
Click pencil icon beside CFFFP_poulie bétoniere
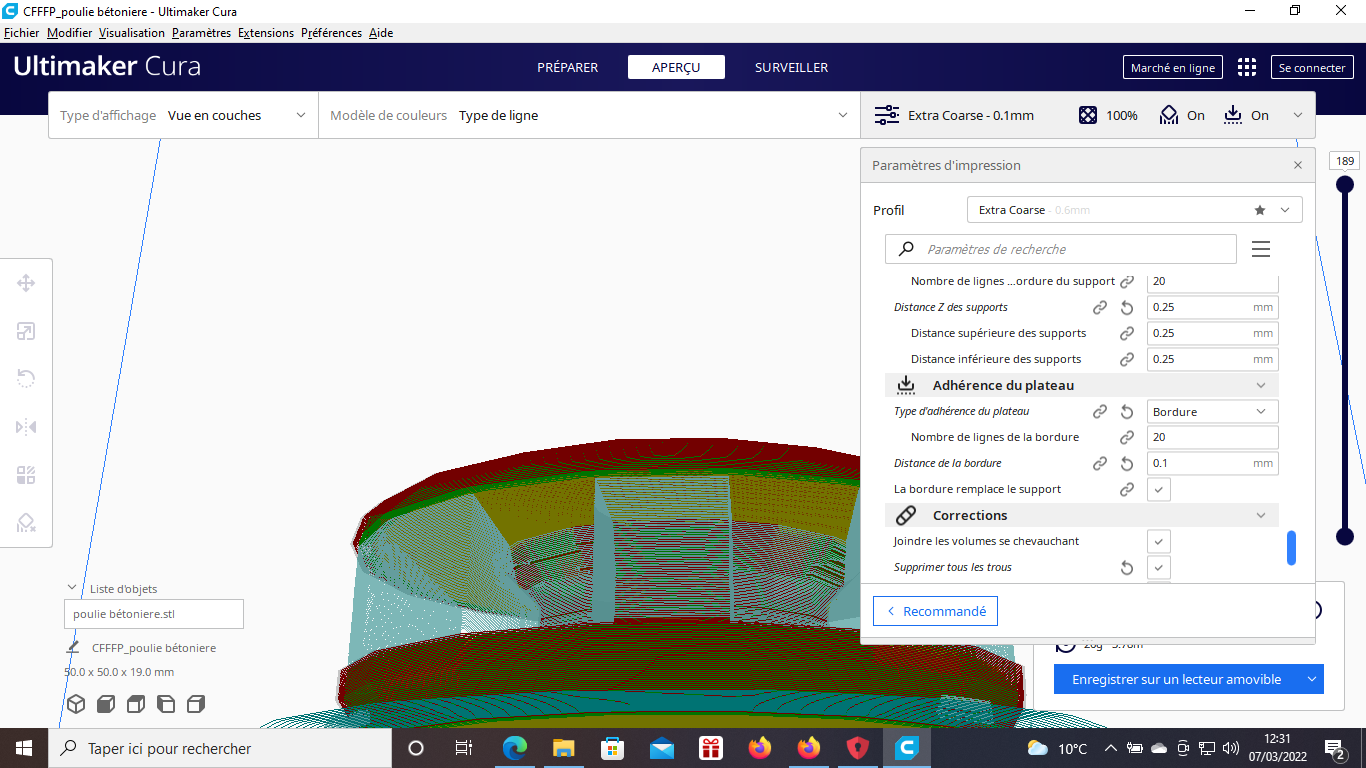[73, 647]
